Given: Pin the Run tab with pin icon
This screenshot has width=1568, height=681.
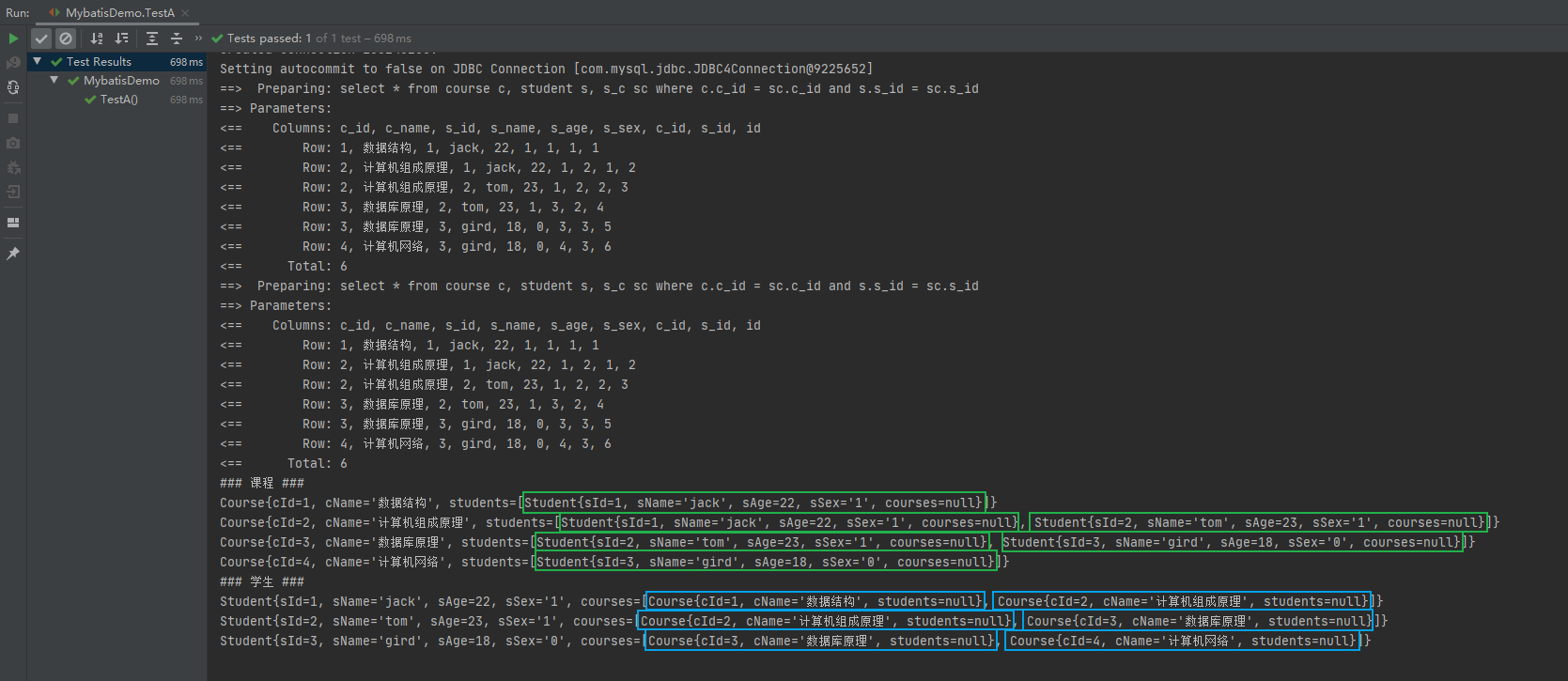Looking at the screenshot, I should point(13,254).
